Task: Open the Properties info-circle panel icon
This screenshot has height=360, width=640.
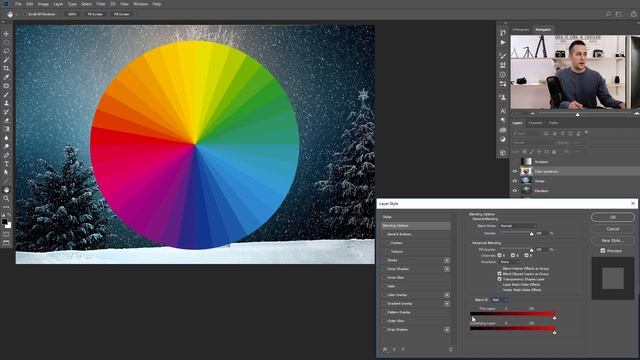Action: [503, 75]
